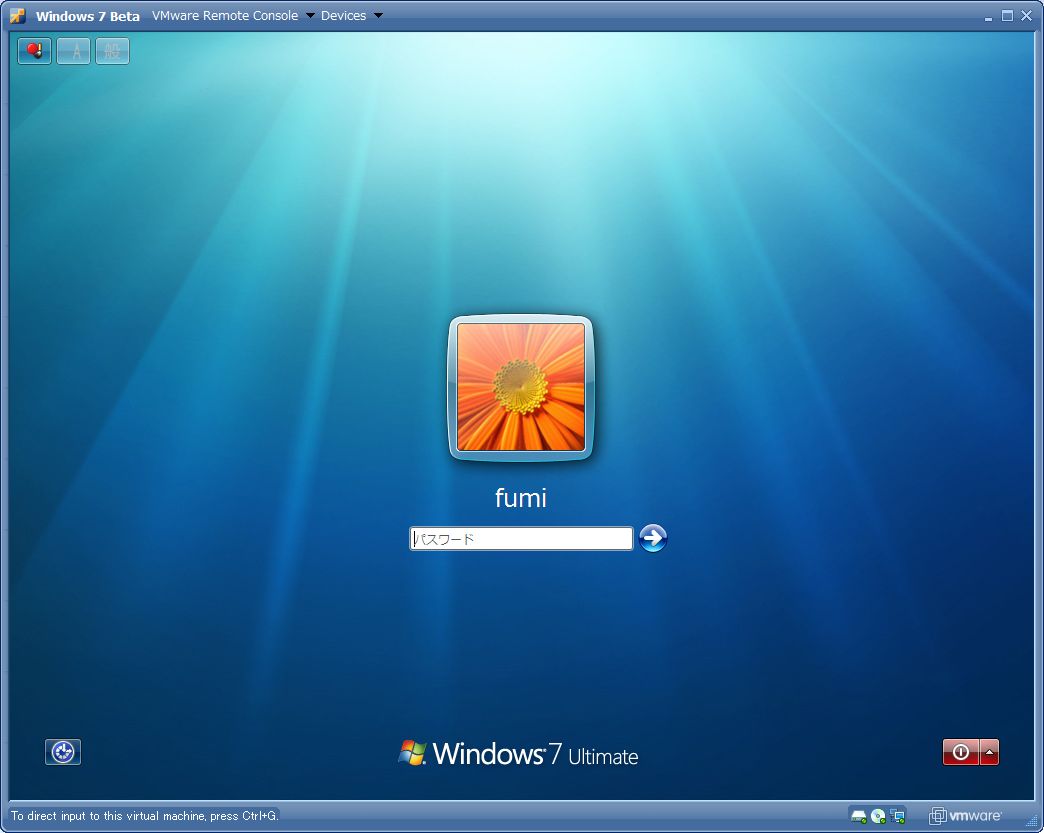This screenshot has height=833, width=1044.
Task: Open the Ease of Access options
Action: click(x=63, y=752)
